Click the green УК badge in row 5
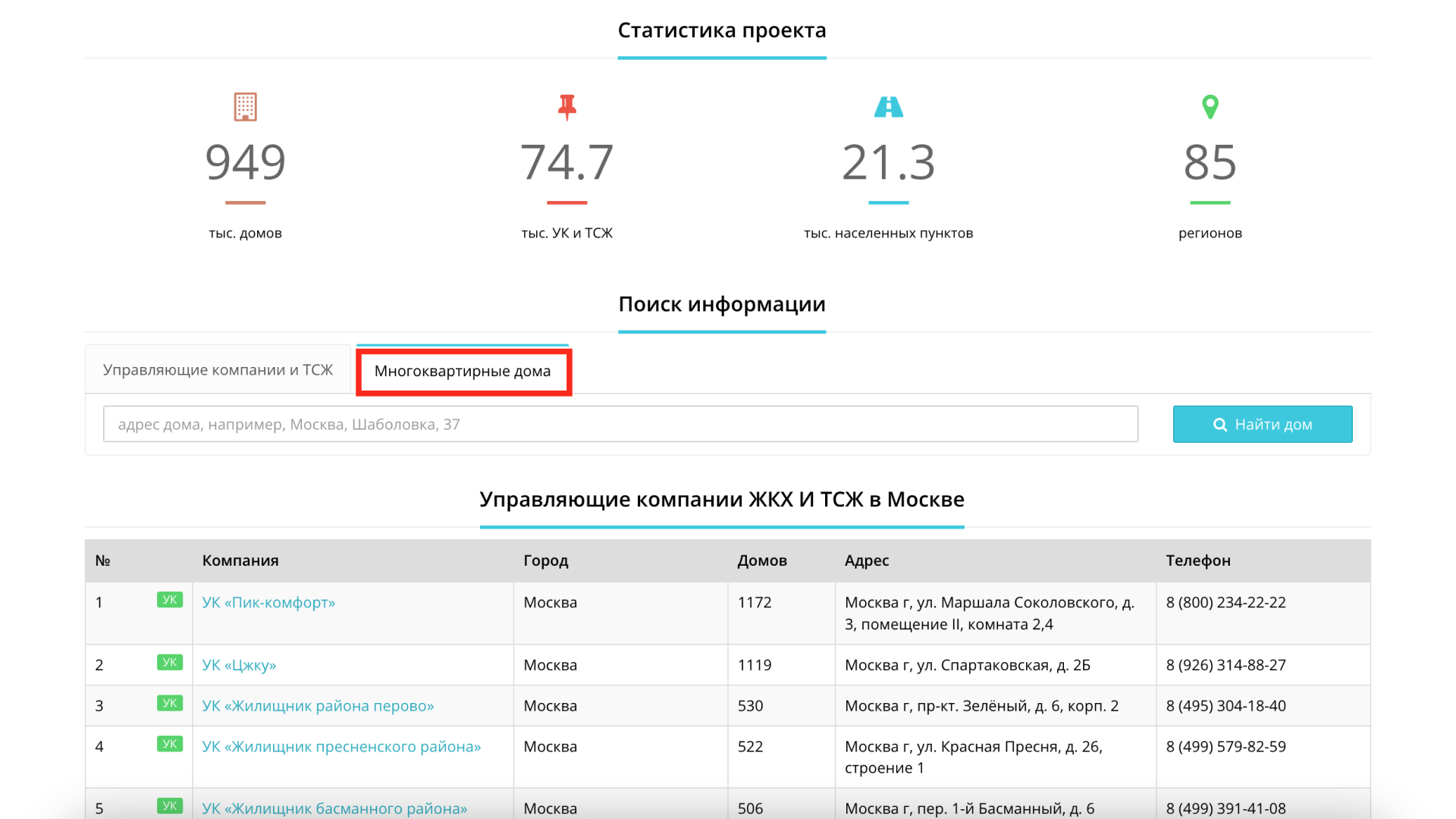 pos(170,806)
